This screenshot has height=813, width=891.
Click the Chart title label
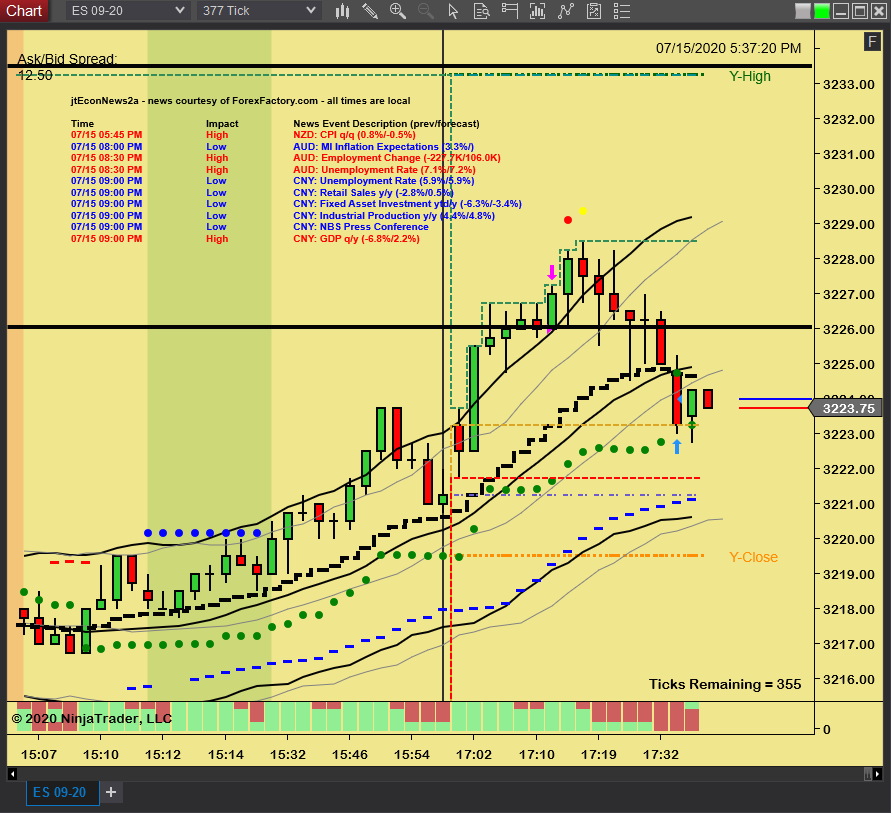point(24,11)
